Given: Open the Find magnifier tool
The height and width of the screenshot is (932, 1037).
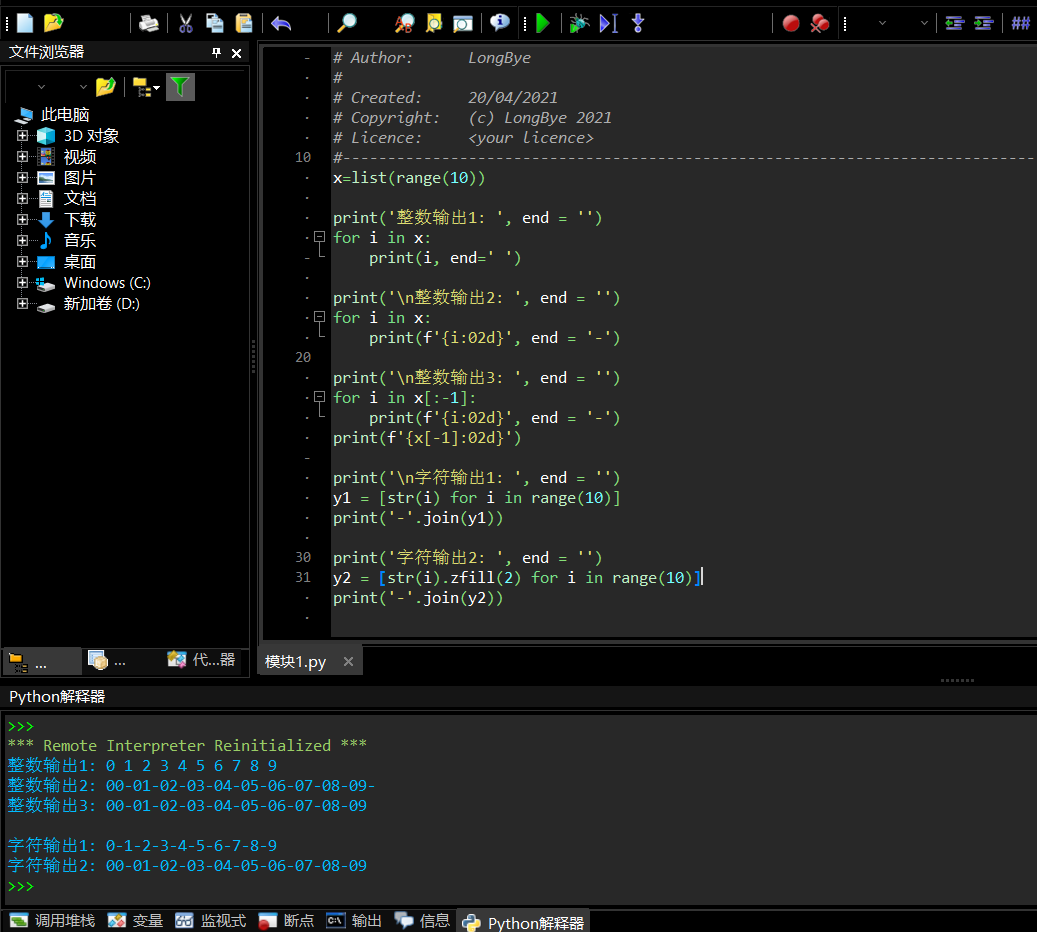Looking at the screenshot, I should [x=346, y=23].
